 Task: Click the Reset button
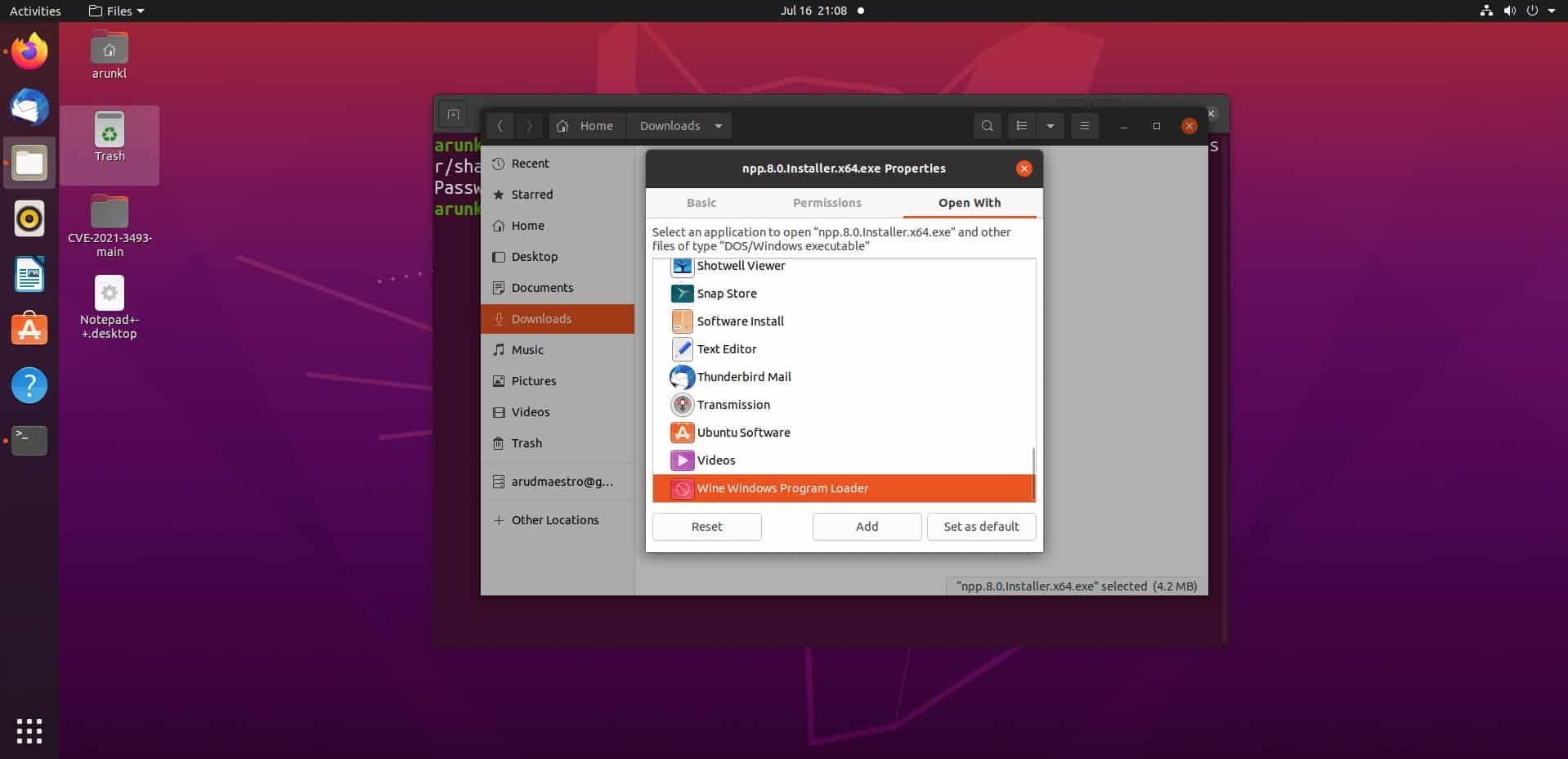click(x=707, y=527)
